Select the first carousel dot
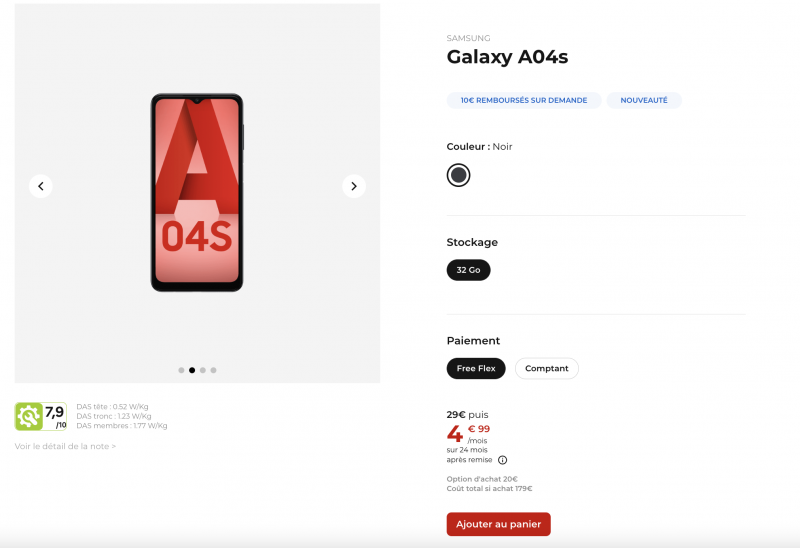 tap(181, 370)
